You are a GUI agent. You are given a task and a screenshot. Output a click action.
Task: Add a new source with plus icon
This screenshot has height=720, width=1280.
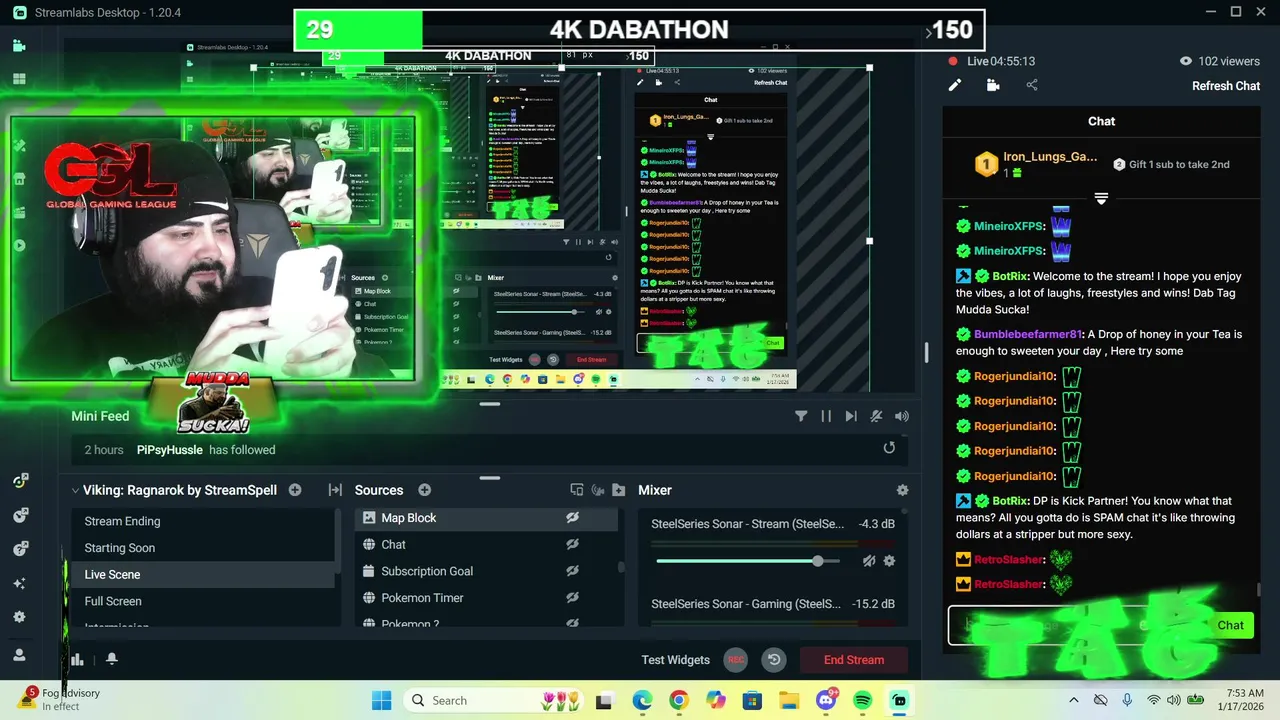tap(424, 490)
